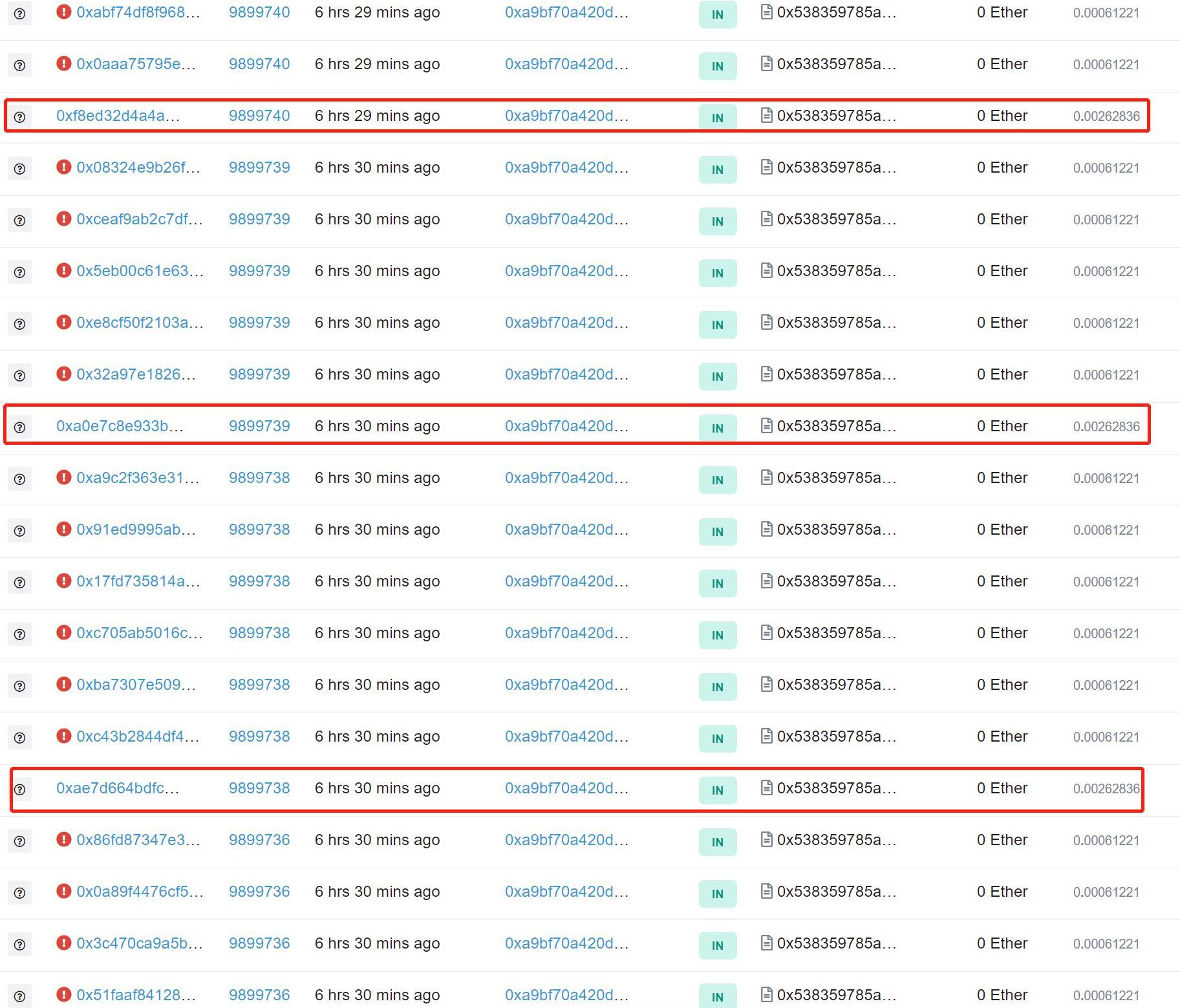
Task: Open transaction hash 0xae7d664bdfc
Action: click(x=118, y=788)
